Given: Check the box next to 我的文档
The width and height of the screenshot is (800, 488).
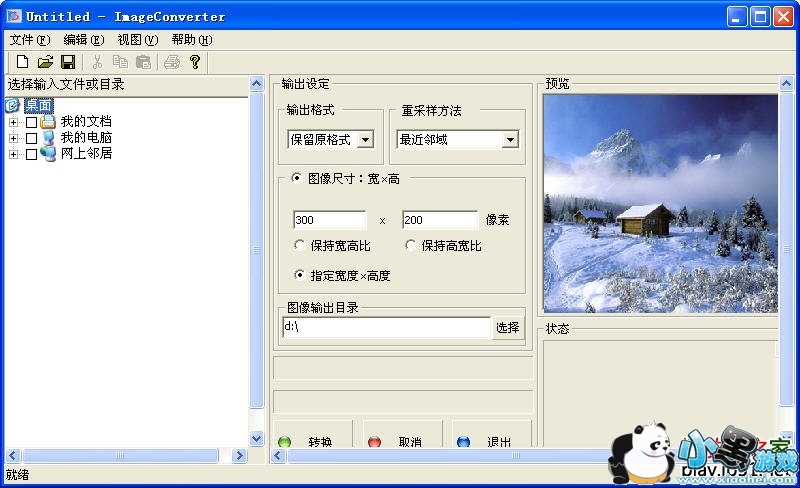Looking at the screenshot, I should pyautogui.click(x=31, y=123).
